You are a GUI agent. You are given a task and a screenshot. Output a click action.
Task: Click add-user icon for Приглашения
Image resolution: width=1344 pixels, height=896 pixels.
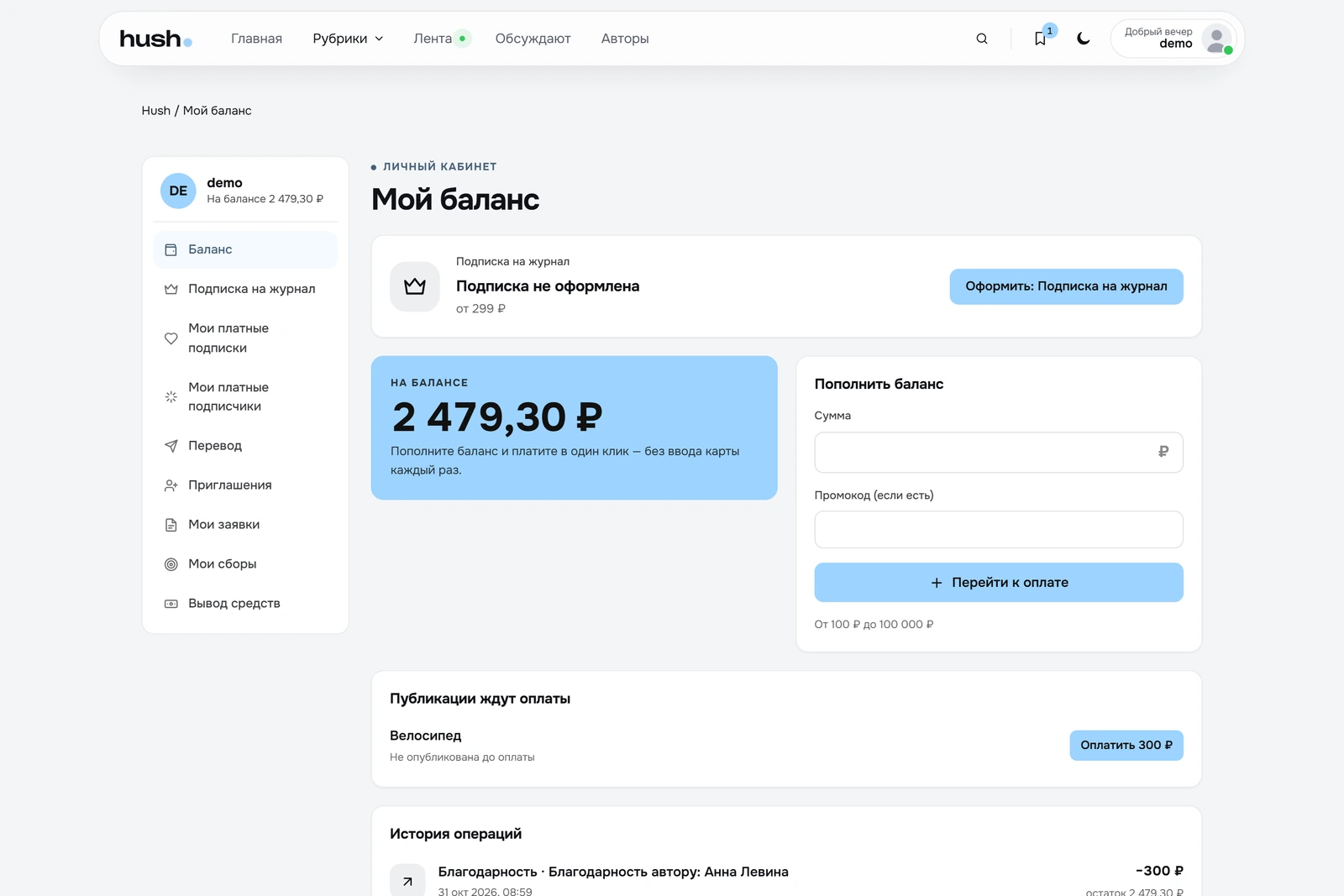coord(171,485)
